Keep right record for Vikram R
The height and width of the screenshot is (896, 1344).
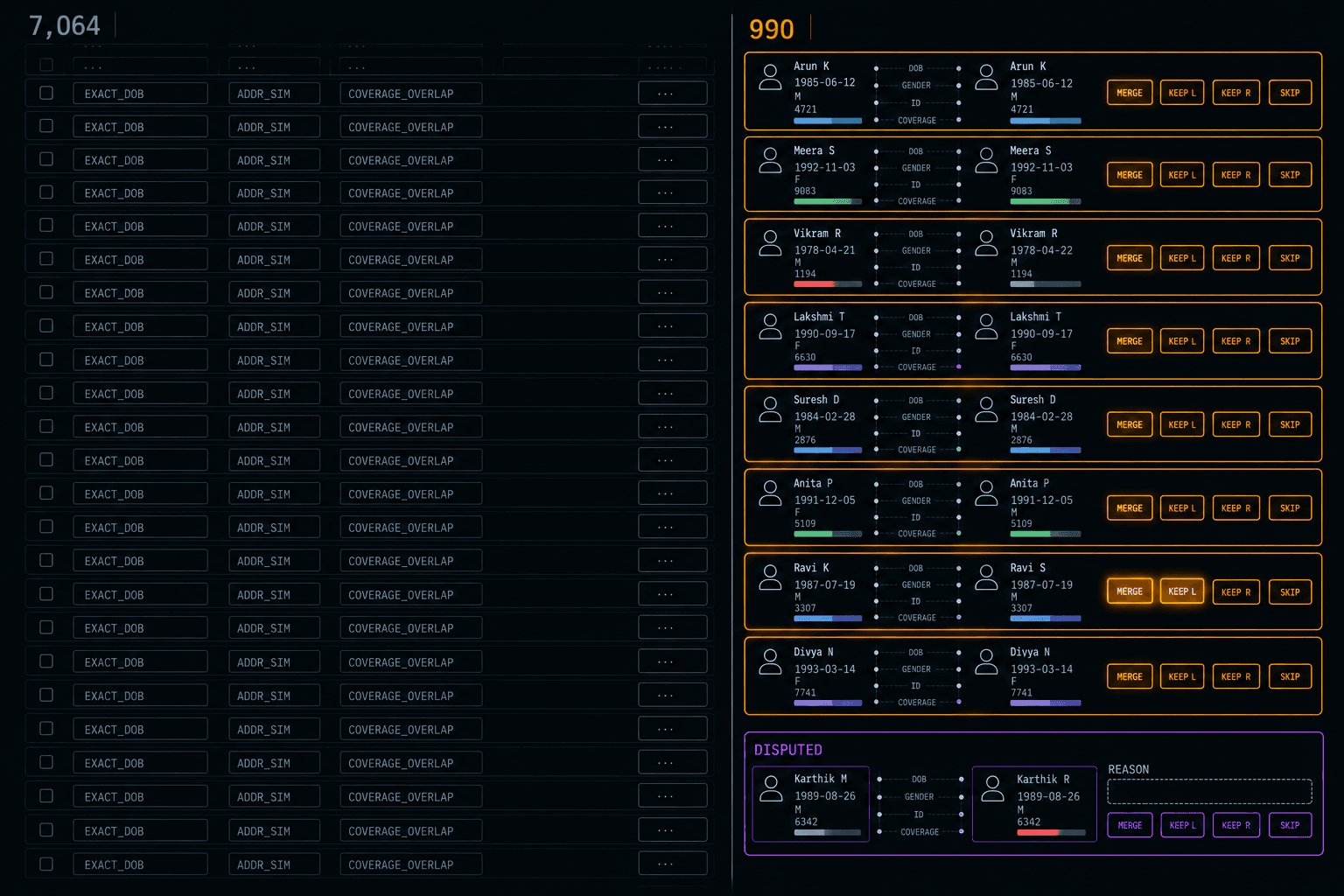click(1236, 258)
